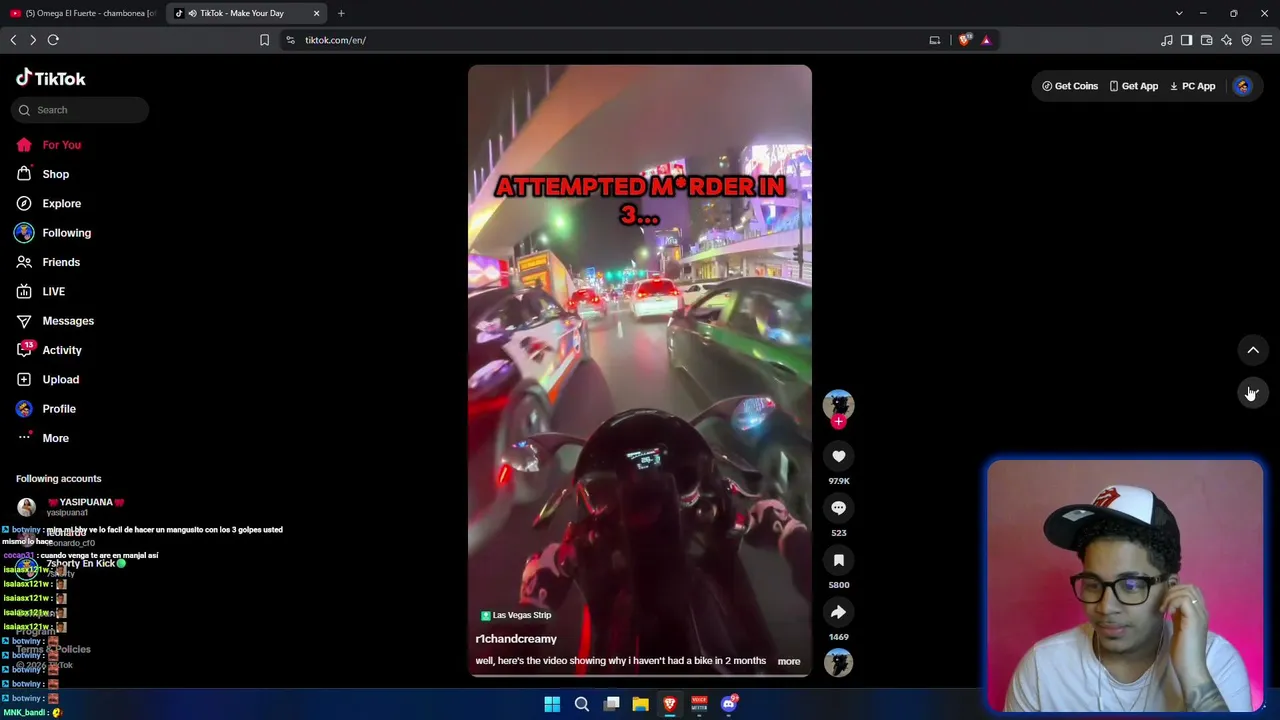Open the Brave VPN shield icon
This screenshot has height=720, width=1280.
(x=1246, y=40)
